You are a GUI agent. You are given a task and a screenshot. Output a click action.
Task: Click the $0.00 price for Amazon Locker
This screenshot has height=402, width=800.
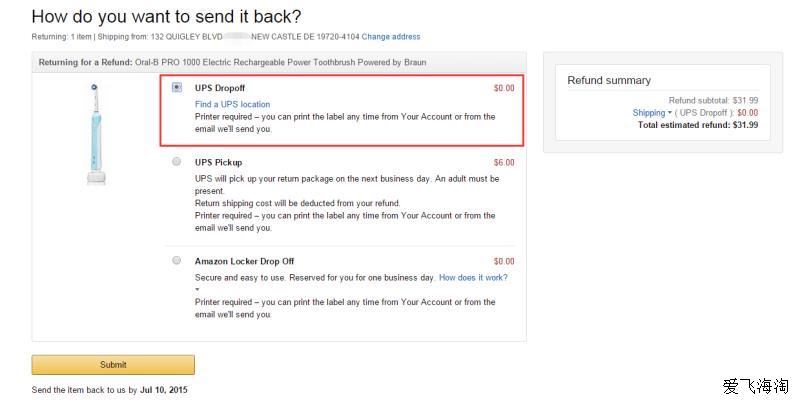click(x=504, y=261)
